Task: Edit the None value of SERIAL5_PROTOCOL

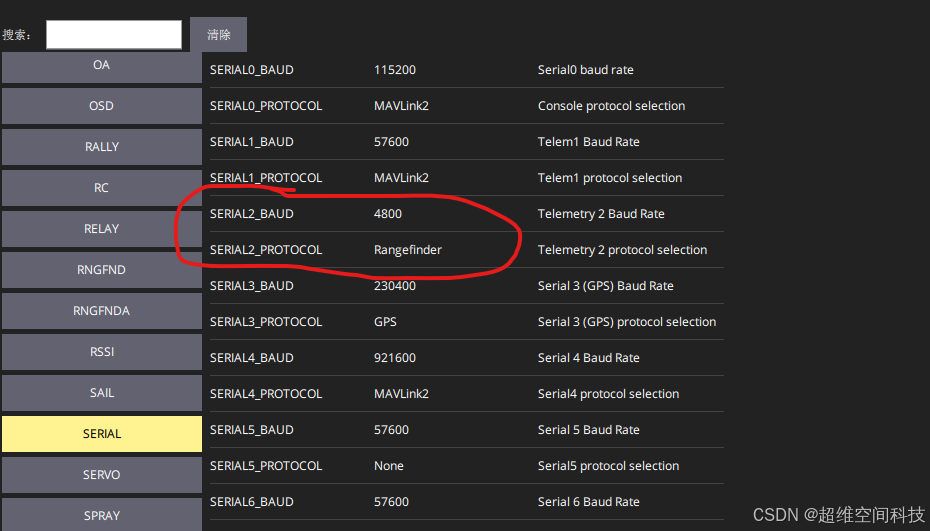Action: [388, 466]
